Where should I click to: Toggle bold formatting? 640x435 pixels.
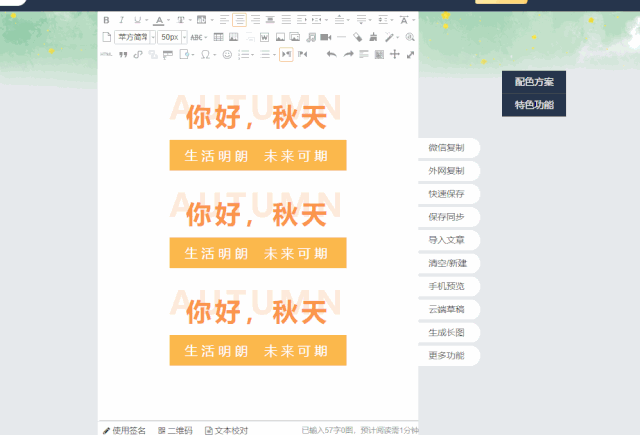[x=107, y=20]
